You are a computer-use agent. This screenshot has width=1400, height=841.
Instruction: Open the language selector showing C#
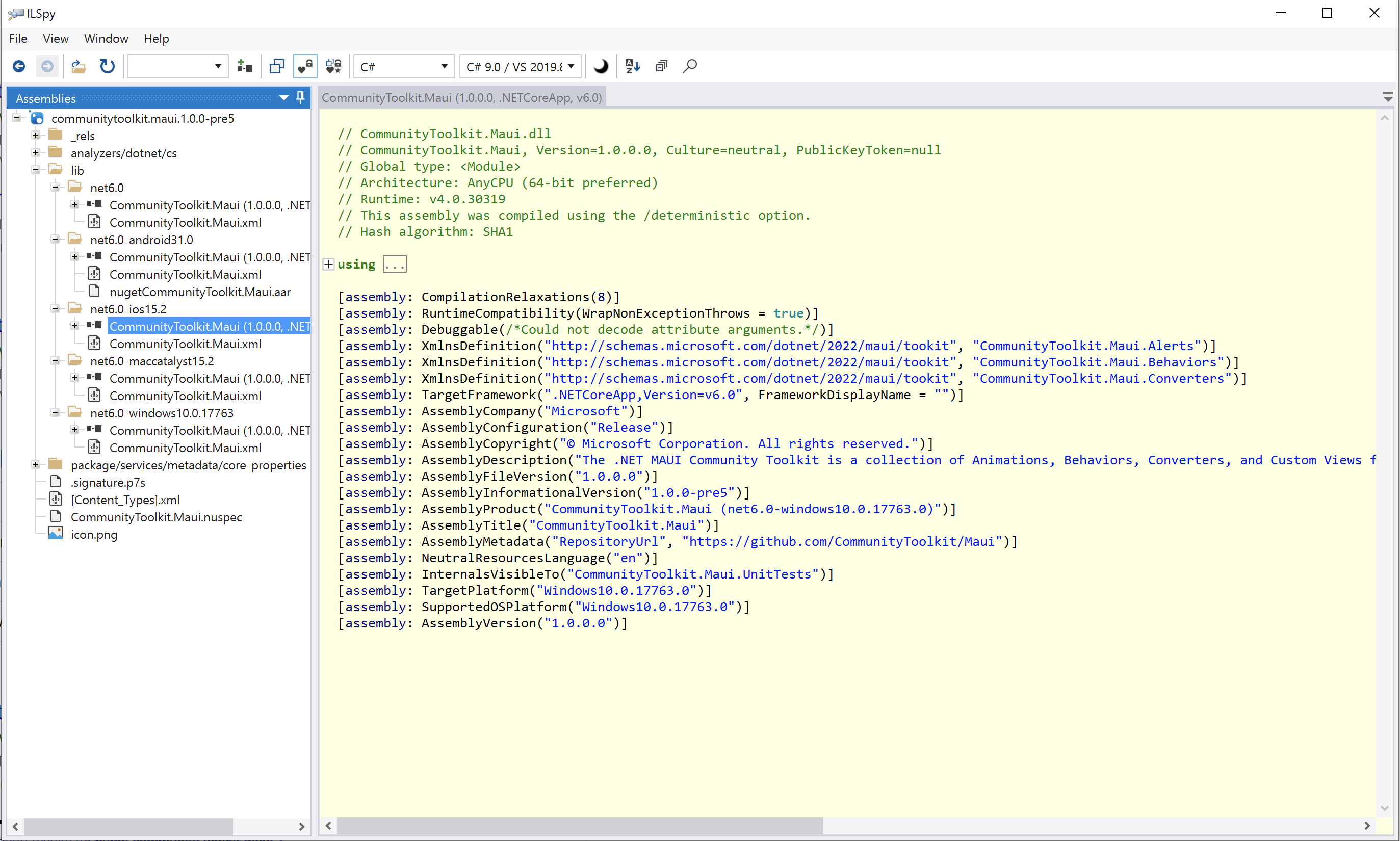[403, 66]
